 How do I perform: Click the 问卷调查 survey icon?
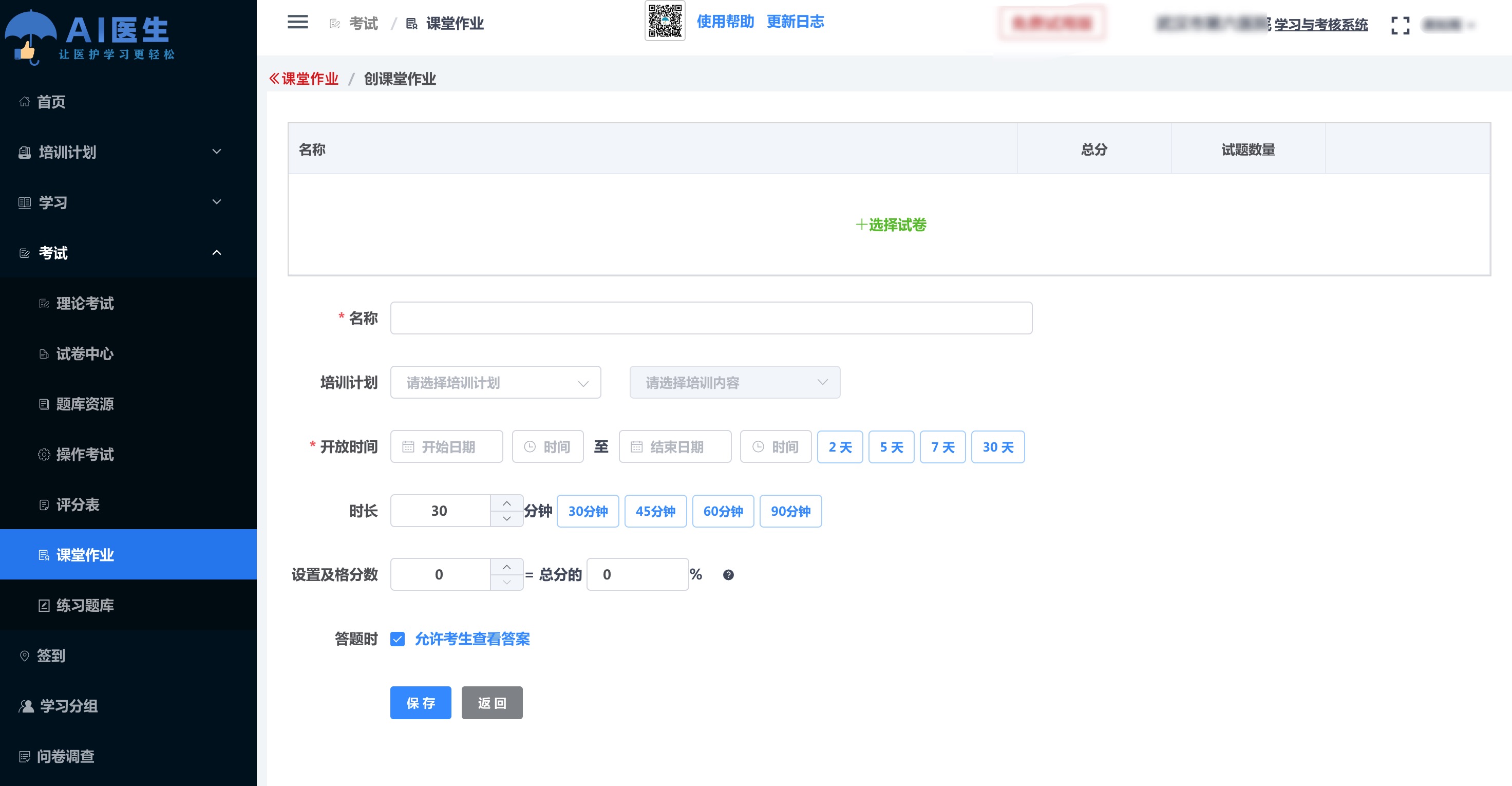pos(24,756)
